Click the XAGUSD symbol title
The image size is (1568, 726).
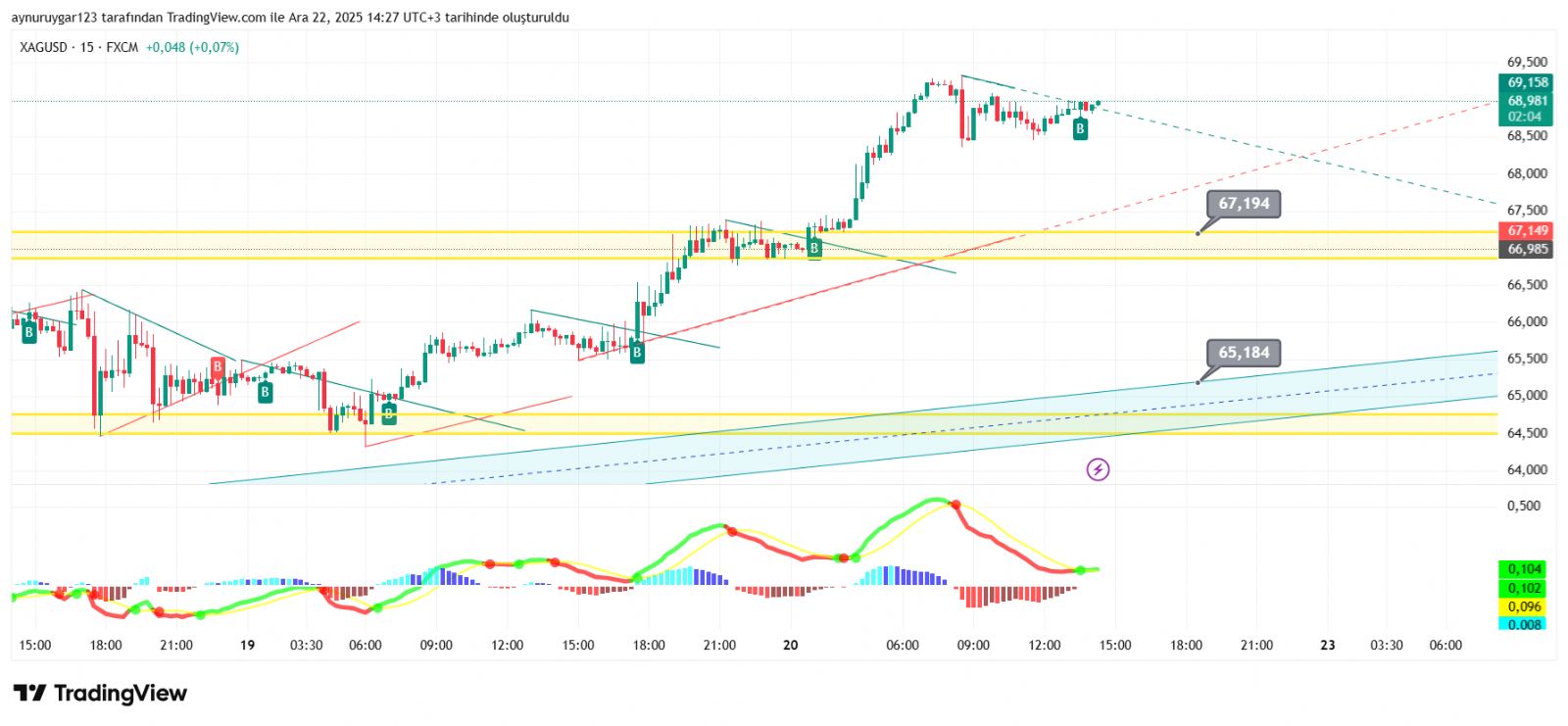[43, 47]
